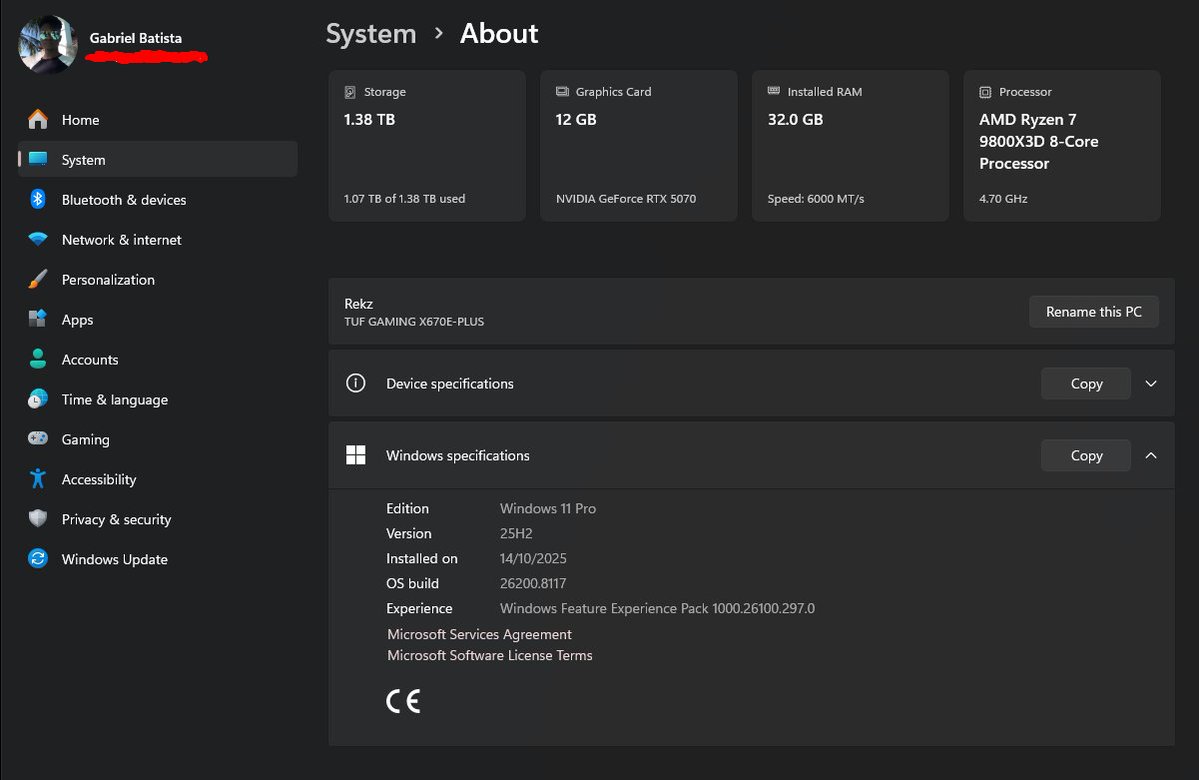
Task: Open Windows Update page
Action: (x=158, y=559)
